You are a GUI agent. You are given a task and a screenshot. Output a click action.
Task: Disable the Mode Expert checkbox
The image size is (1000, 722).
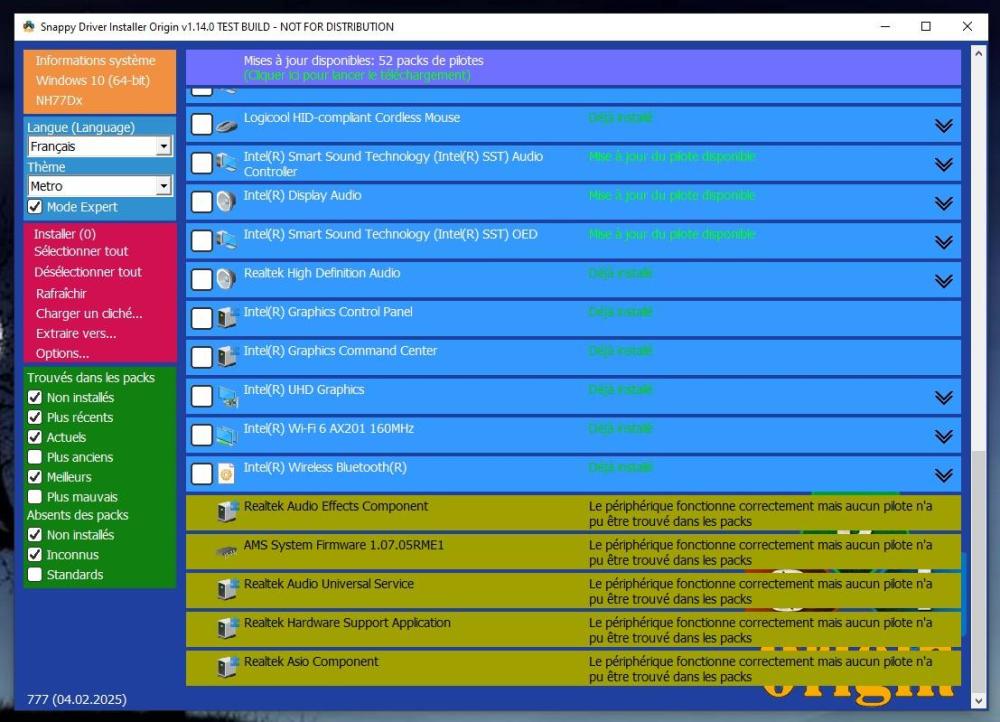[35, 207]
